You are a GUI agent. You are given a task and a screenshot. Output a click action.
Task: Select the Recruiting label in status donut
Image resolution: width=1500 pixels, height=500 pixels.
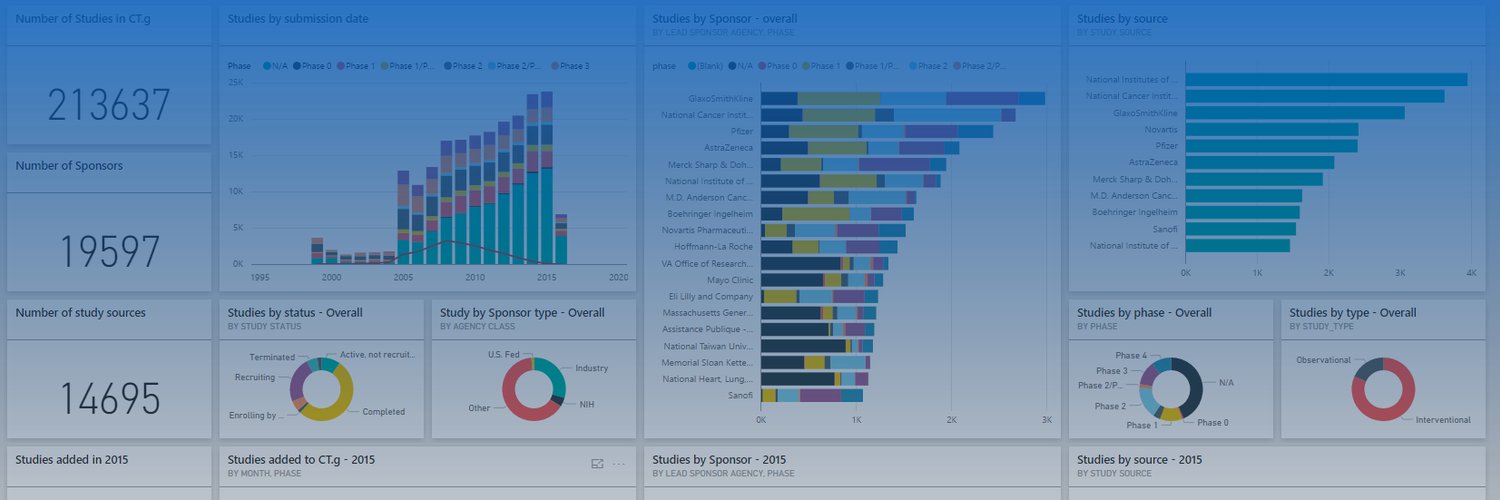254,378
